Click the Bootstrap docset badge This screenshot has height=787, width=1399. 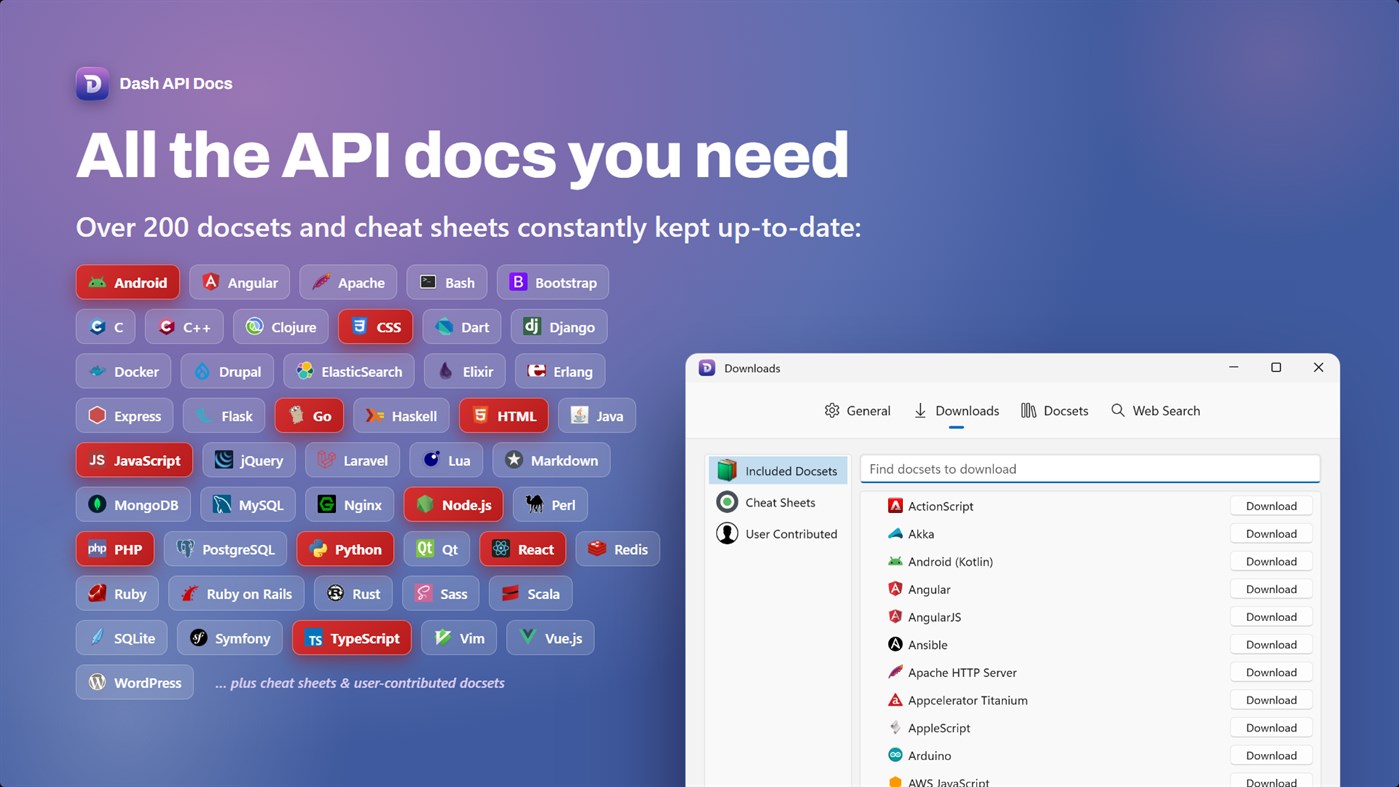coord(553,282)
